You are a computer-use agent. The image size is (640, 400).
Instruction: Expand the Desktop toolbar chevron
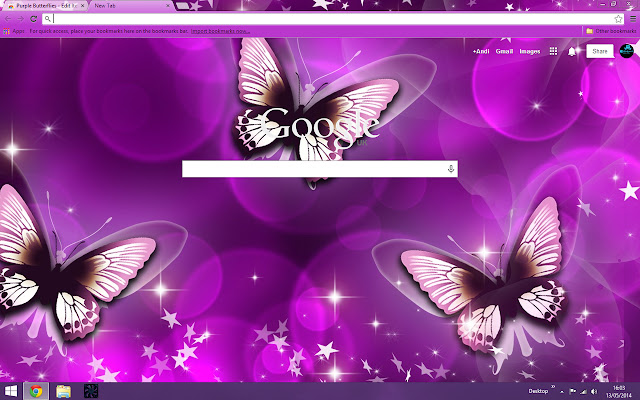click(553, 387)
